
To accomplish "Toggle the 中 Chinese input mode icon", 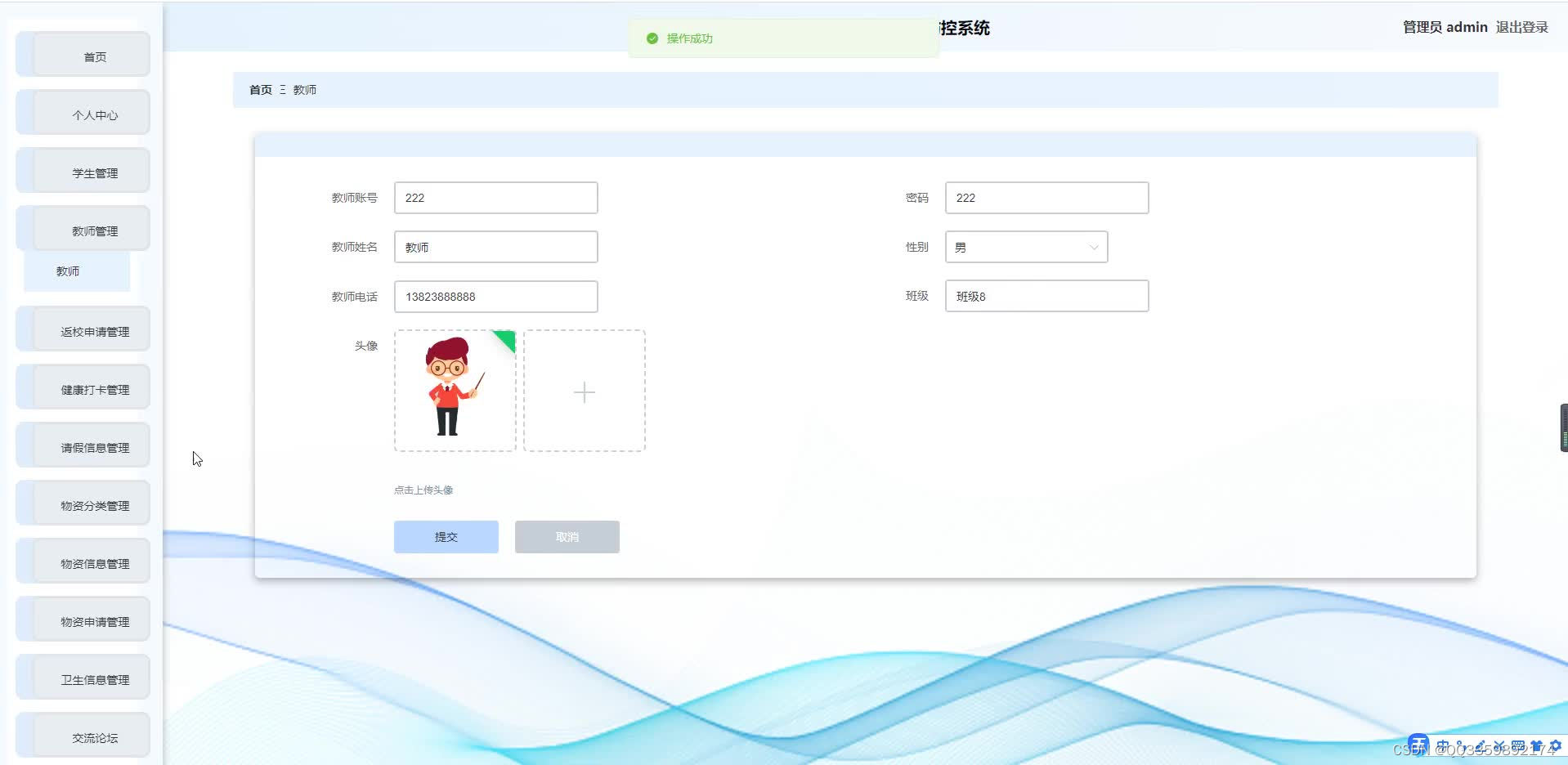I will 1443,745.
